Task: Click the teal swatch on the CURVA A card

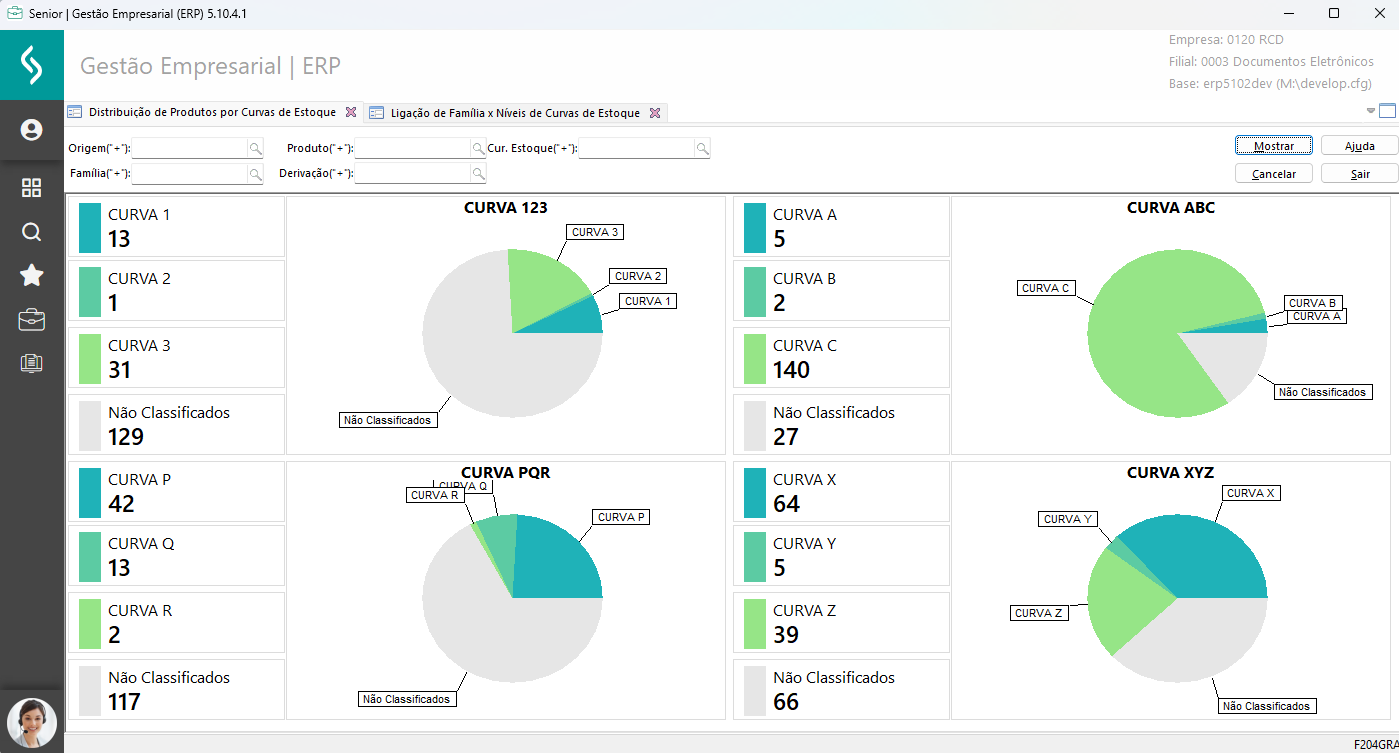Action: coord(755,228)
